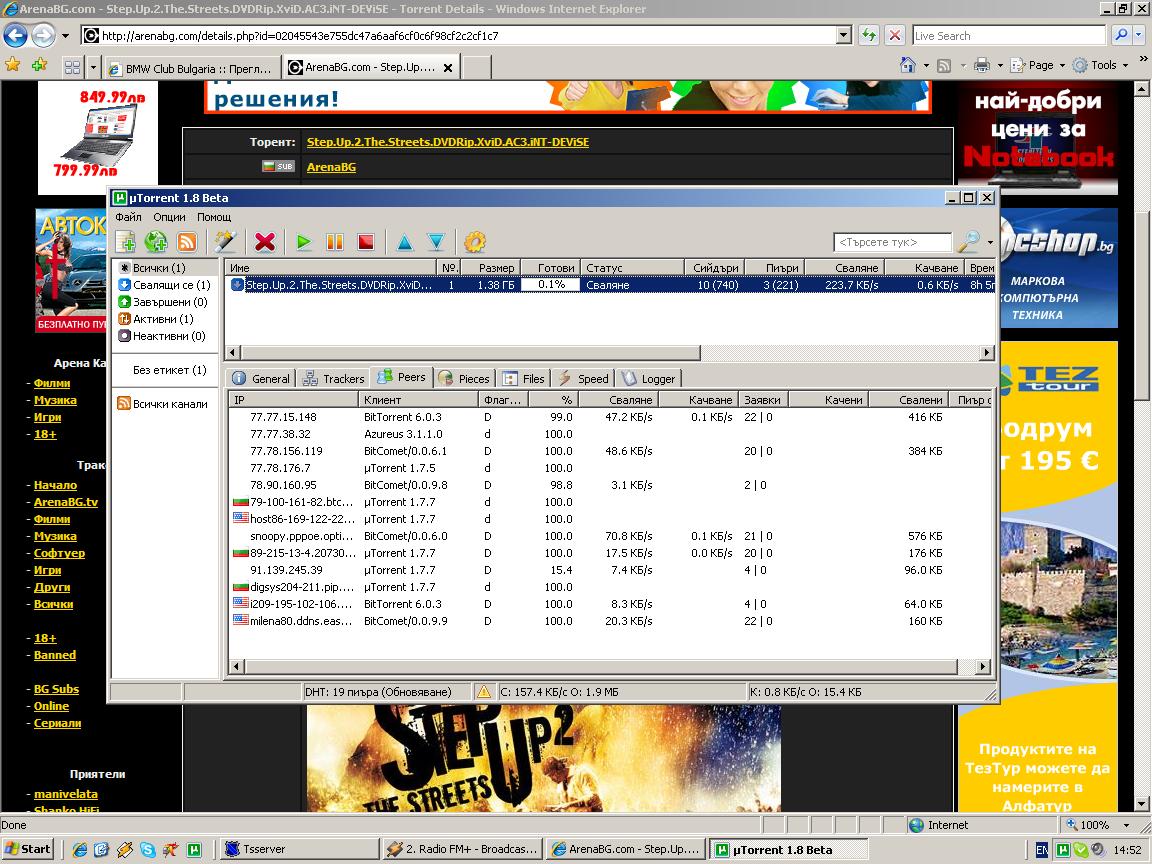Click the Add to Favorites icon

[x=39, y=65]
